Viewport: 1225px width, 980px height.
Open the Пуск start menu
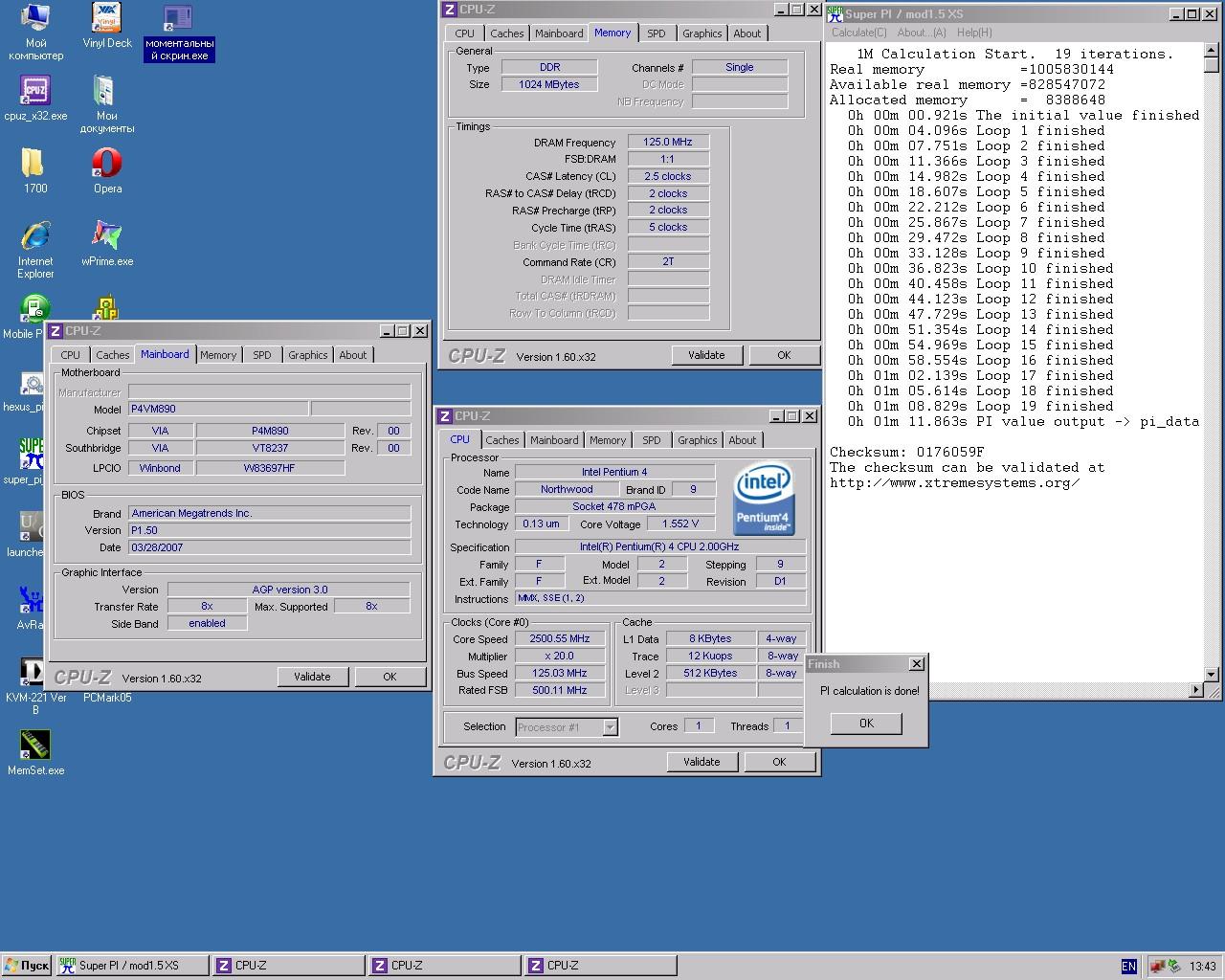click(x=27, y=966)
